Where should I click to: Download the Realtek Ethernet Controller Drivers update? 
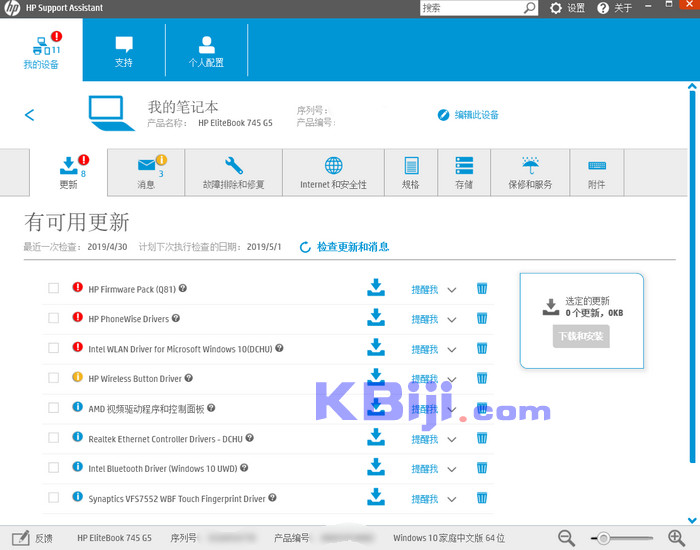(376, 438)
